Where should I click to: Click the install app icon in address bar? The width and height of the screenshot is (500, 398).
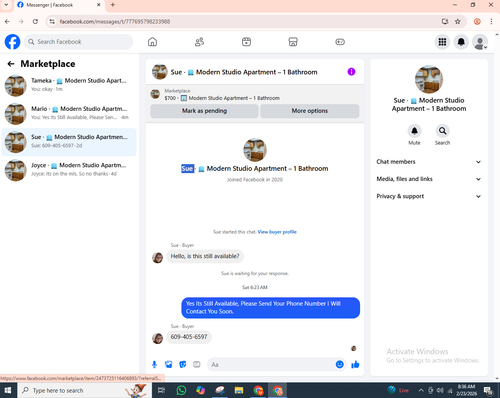[x=445, y=22]
